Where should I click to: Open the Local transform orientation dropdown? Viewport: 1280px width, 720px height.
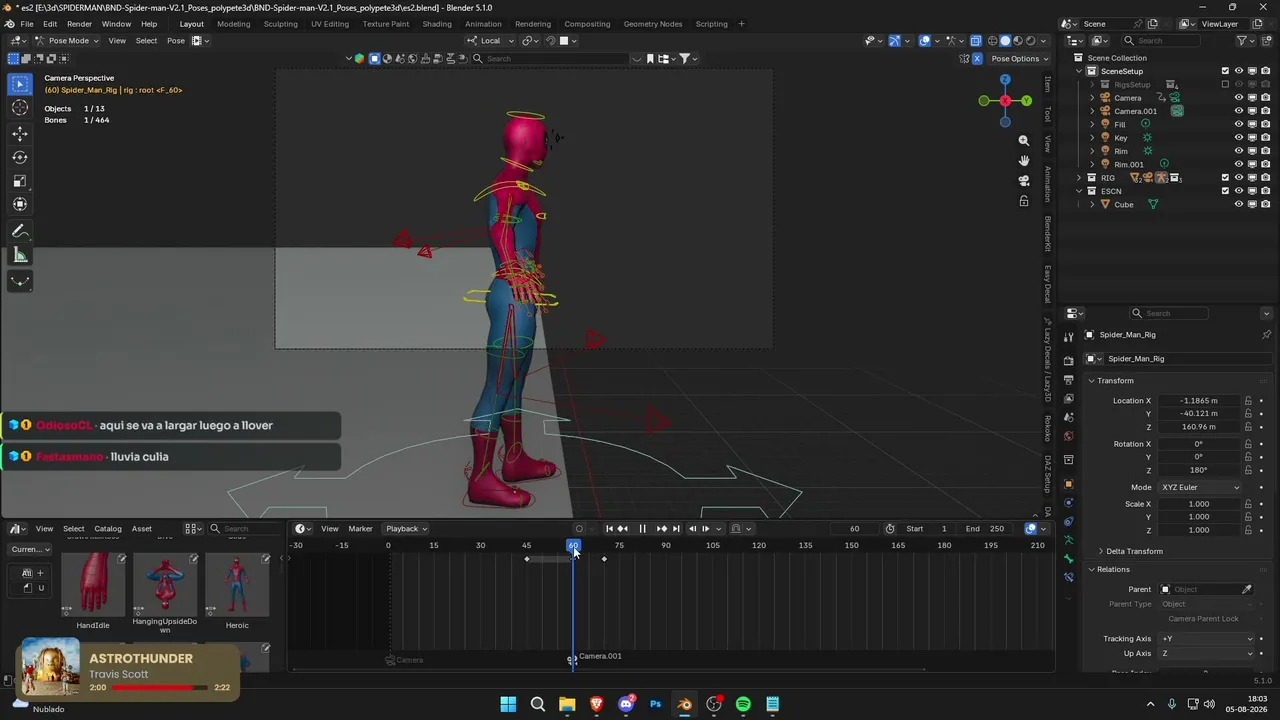[491, 41]
